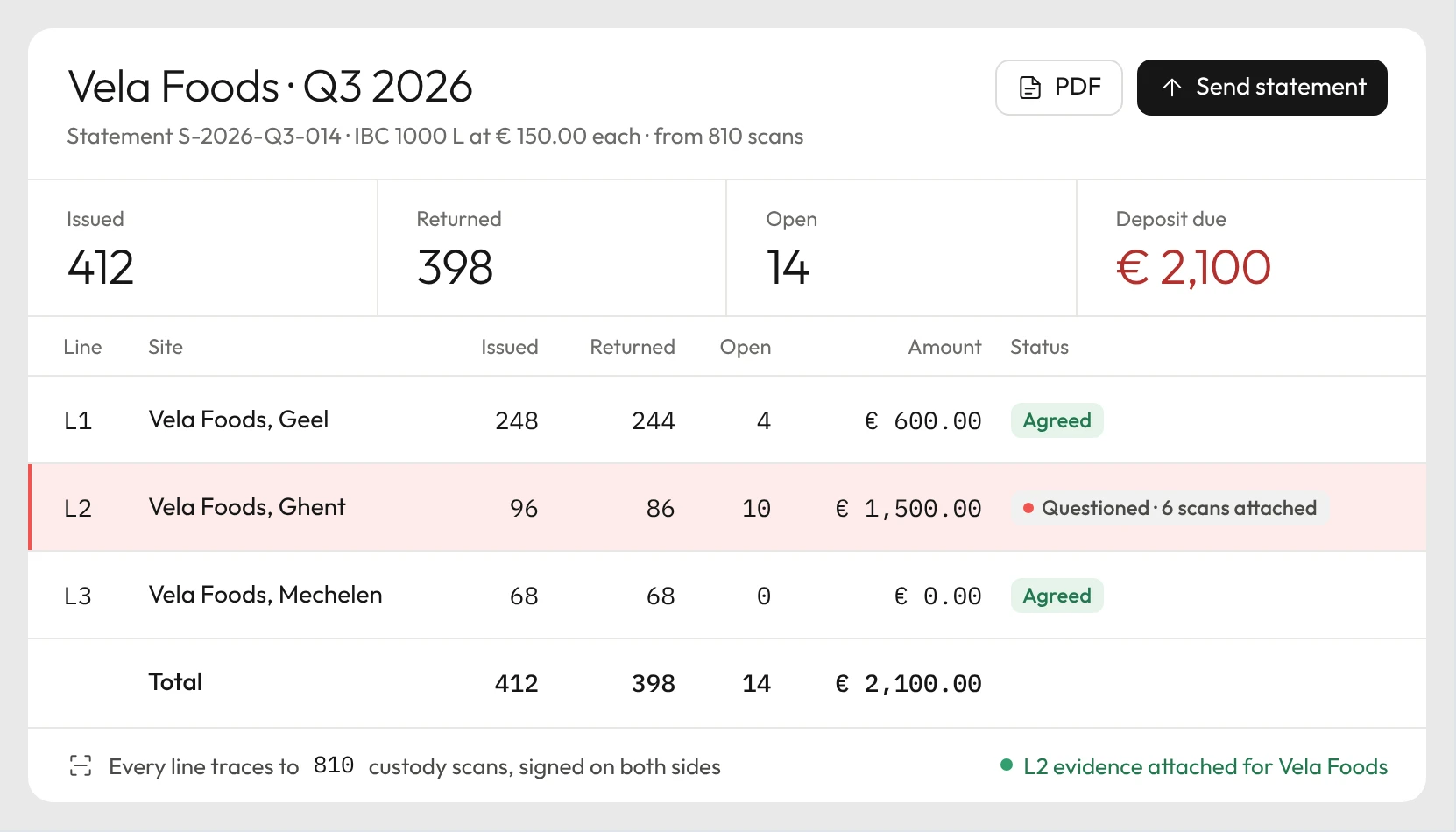Click the Status column header
This screenshot has height=832, width=1456.
pyautogui.click(x=1039, y=347)
